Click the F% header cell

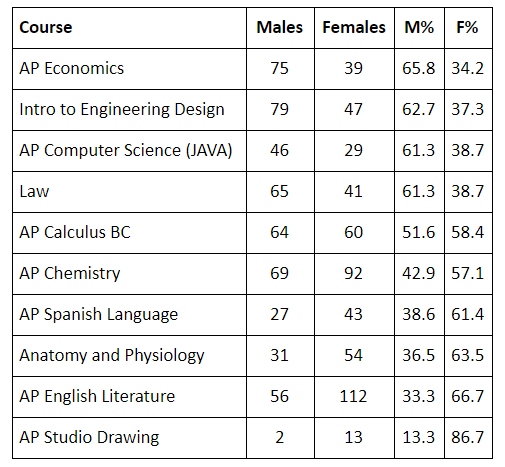coord(468,28)
